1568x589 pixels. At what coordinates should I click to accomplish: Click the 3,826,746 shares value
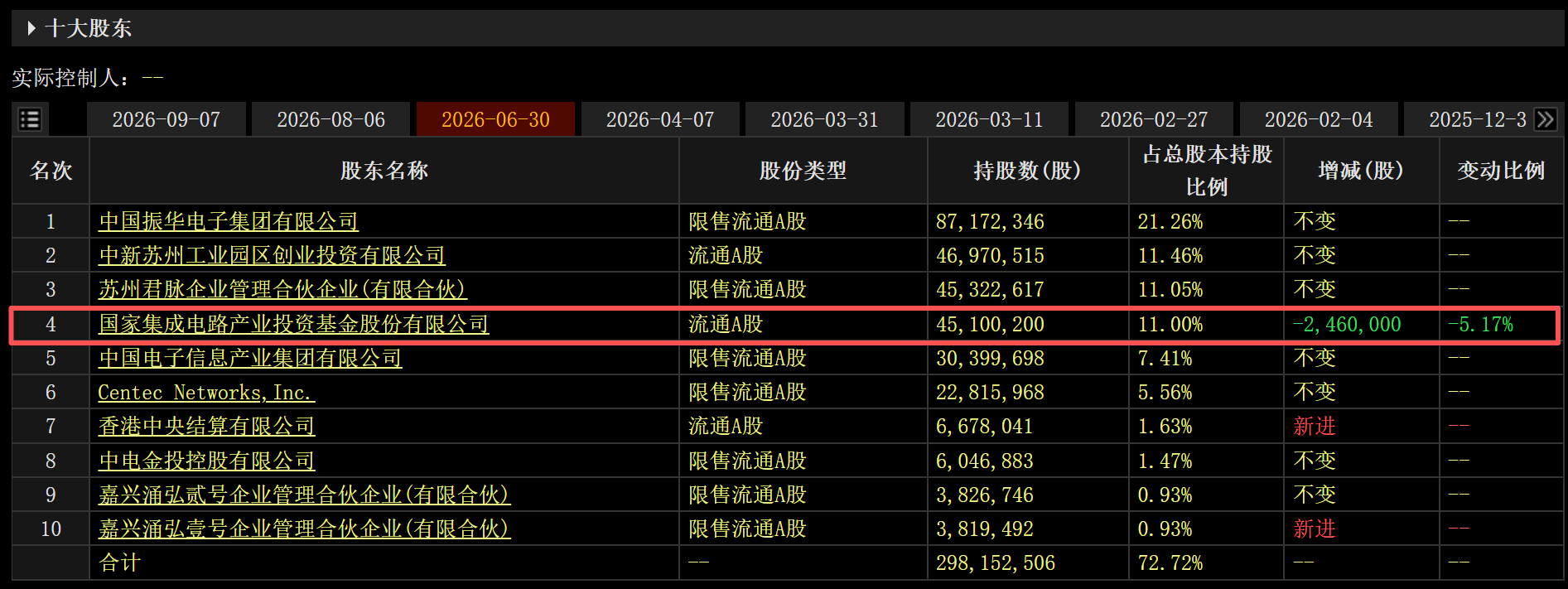click(x=985, y=495)
